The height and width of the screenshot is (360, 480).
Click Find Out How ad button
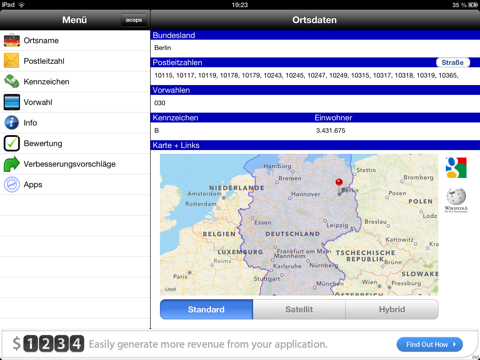point(430,344)
